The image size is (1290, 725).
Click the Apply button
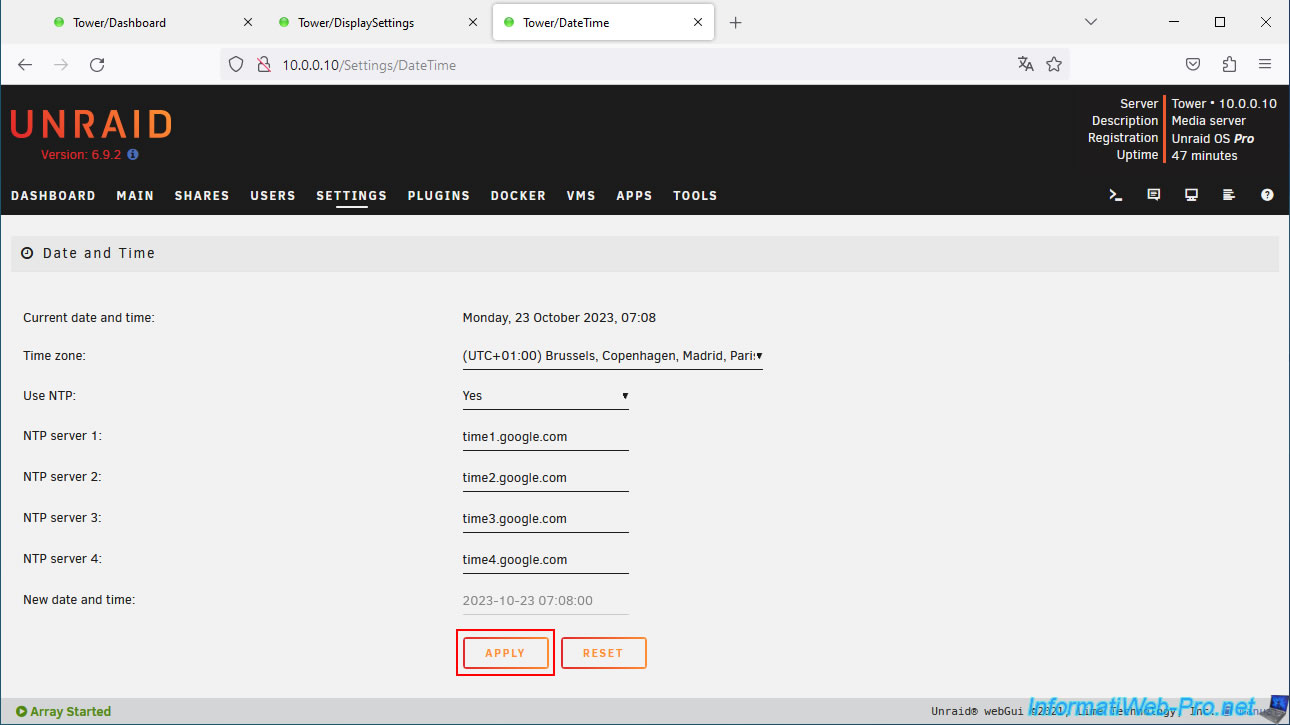[x=505, y=653]
